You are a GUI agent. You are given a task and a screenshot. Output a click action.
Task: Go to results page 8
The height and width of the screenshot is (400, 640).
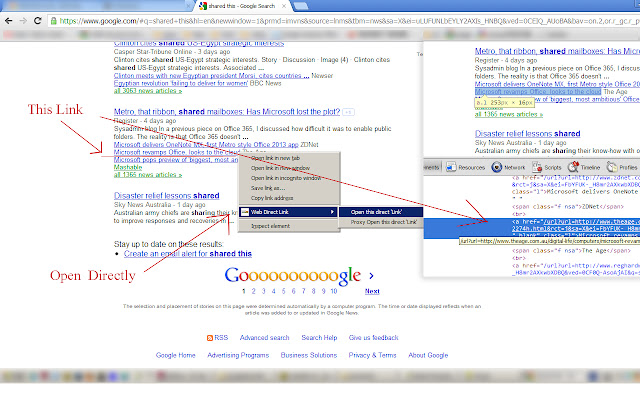313,291
